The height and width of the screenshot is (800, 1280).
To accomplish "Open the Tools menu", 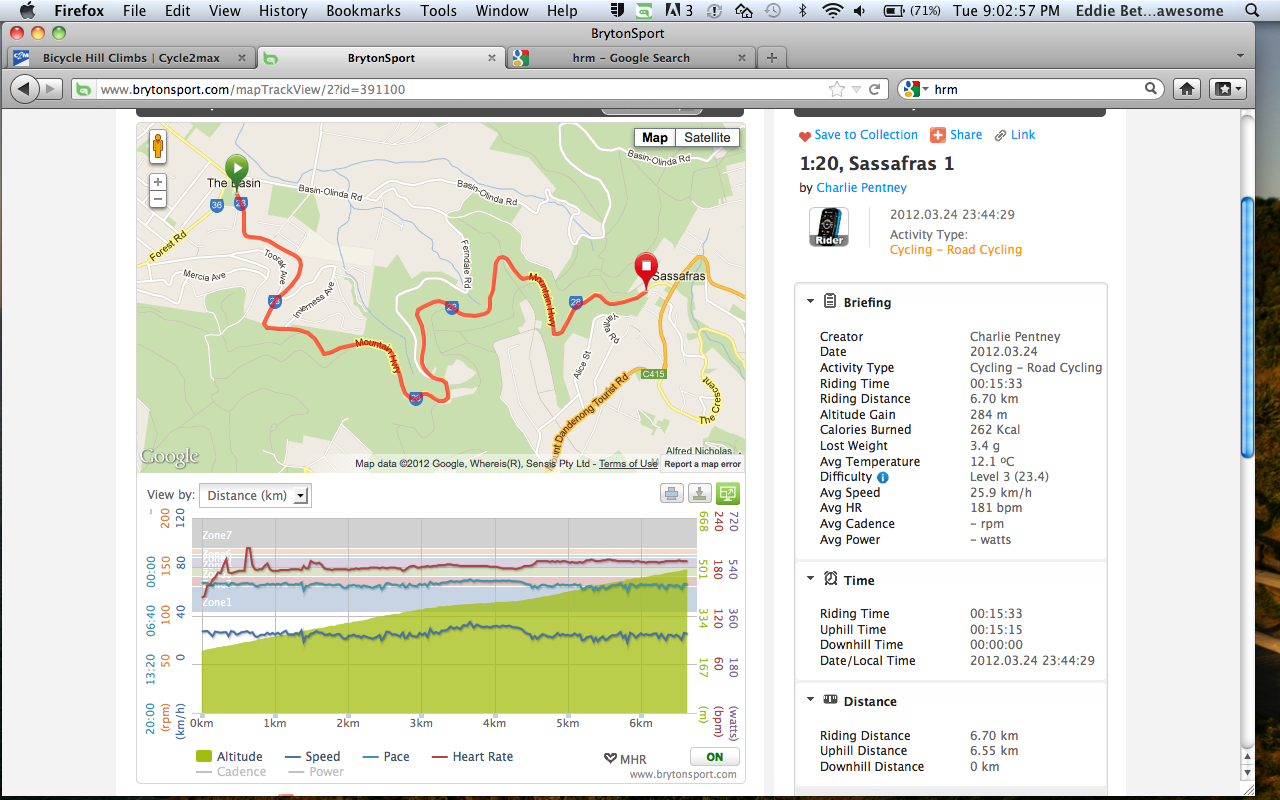I will (x=438, y=11).
